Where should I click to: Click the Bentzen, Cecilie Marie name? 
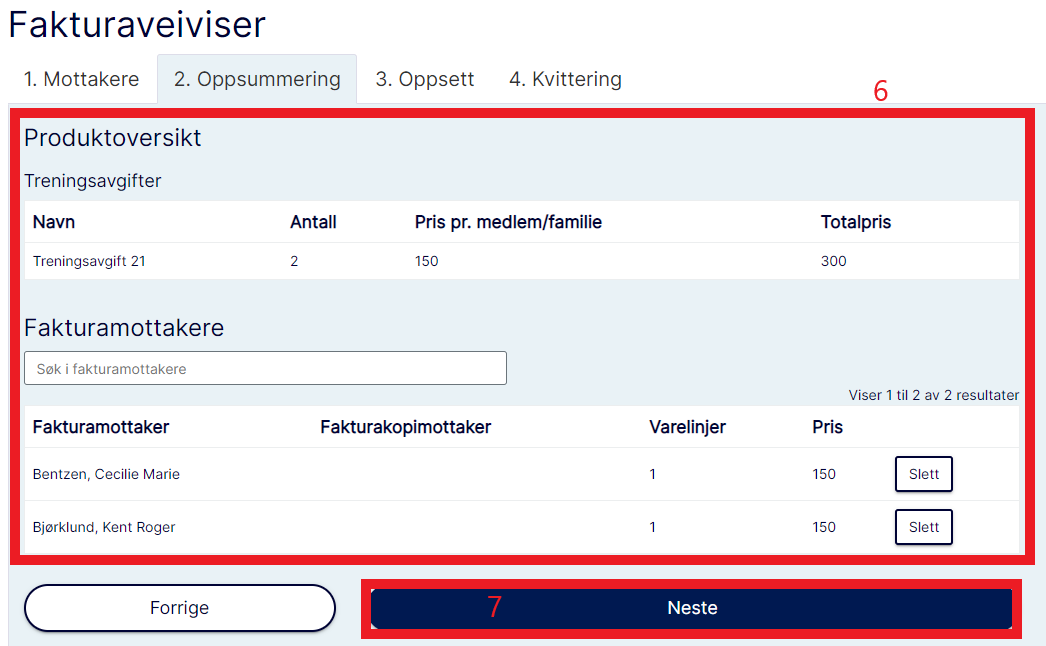point(106,474)
